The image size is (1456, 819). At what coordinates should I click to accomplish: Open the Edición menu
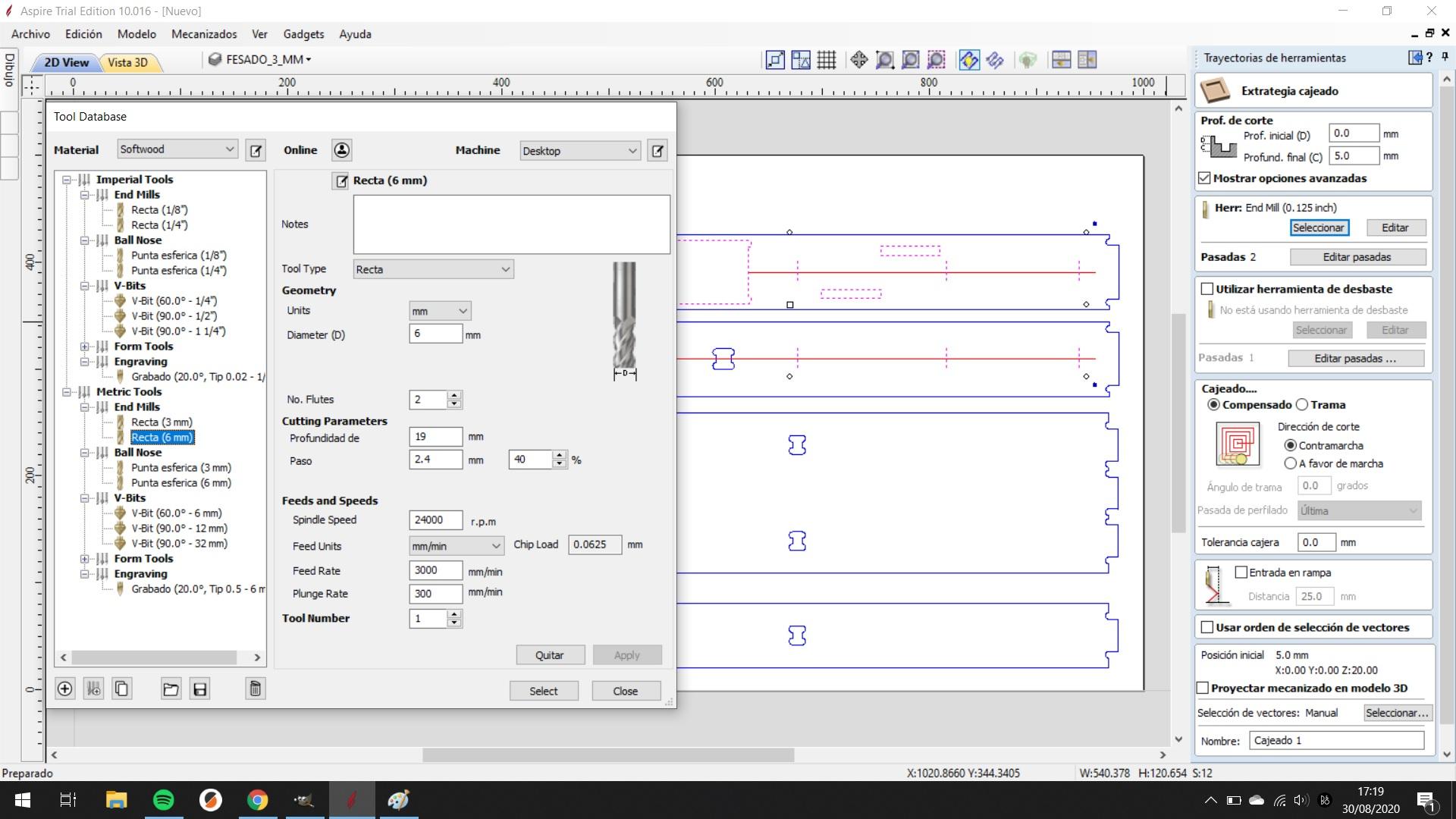tap(83, 34)
